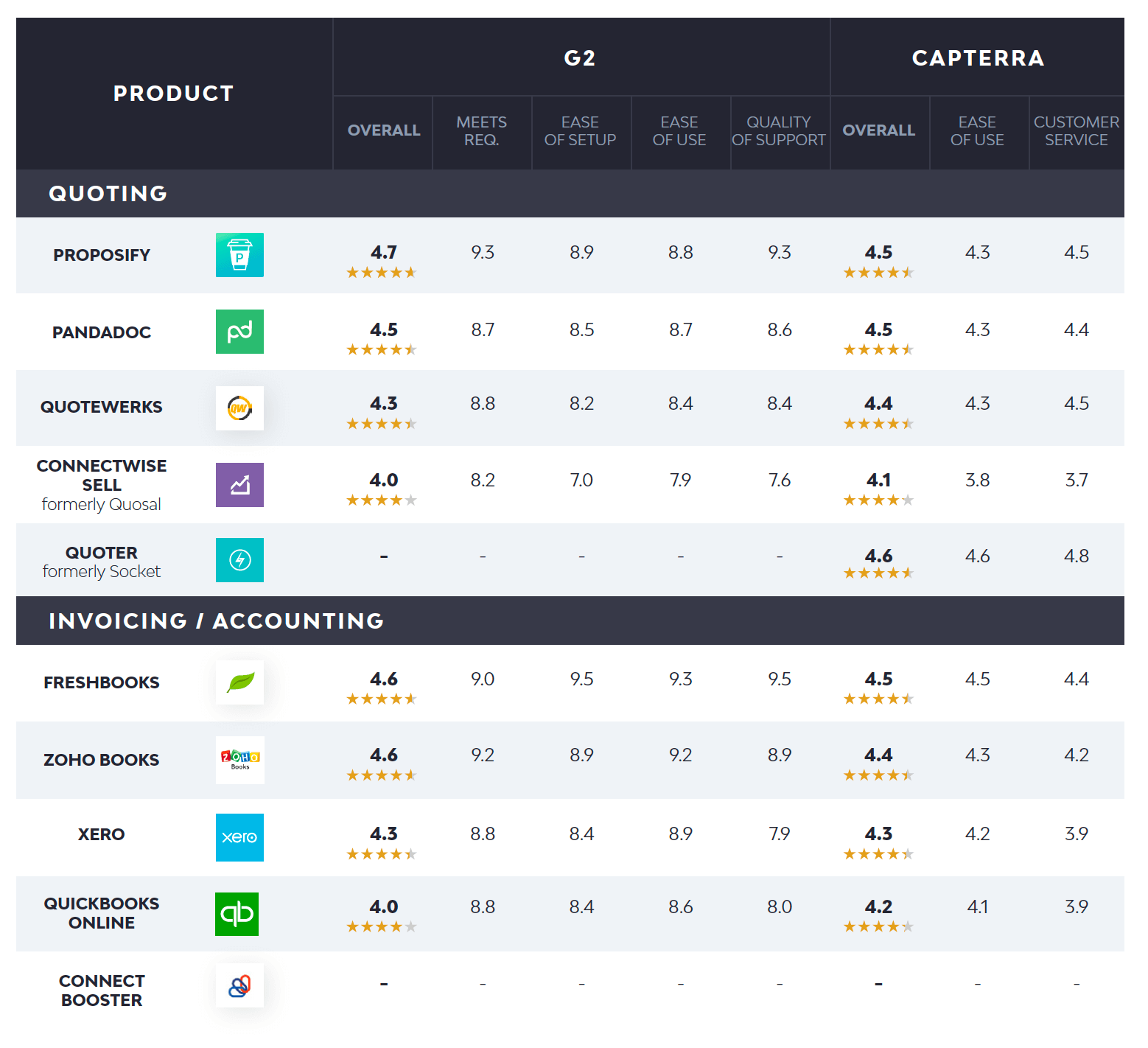
Task: Click the Quoting section heading
Action: [x=108, y=193]
